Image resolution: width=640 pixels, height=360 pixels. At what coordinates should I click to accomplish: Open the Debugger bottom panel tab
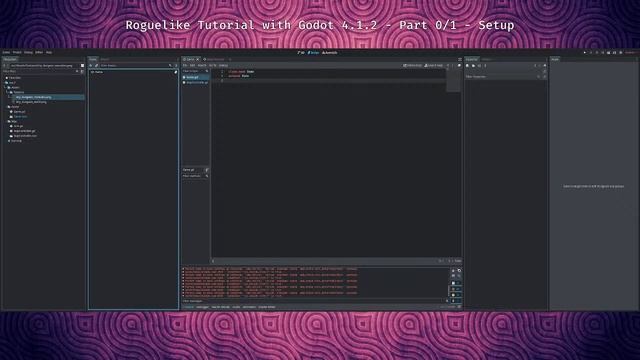[202, 307]
